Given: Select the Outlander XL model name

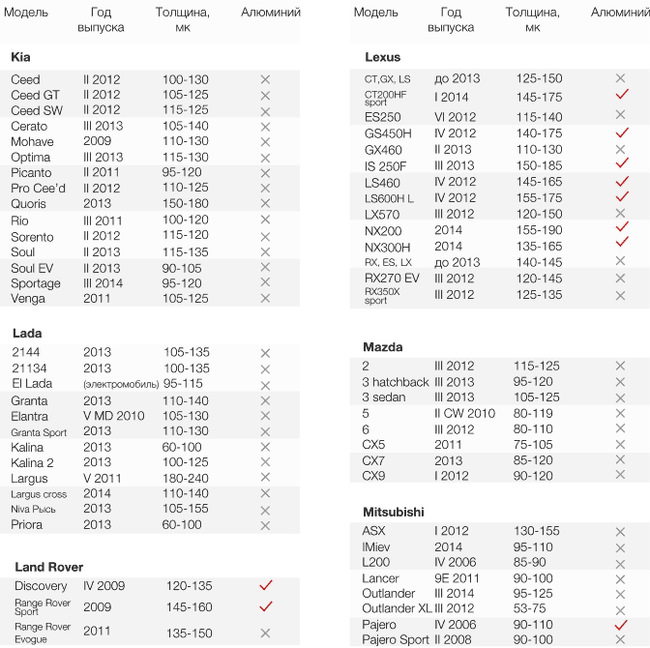Looking at the screenshot, I should click(396, 609).
